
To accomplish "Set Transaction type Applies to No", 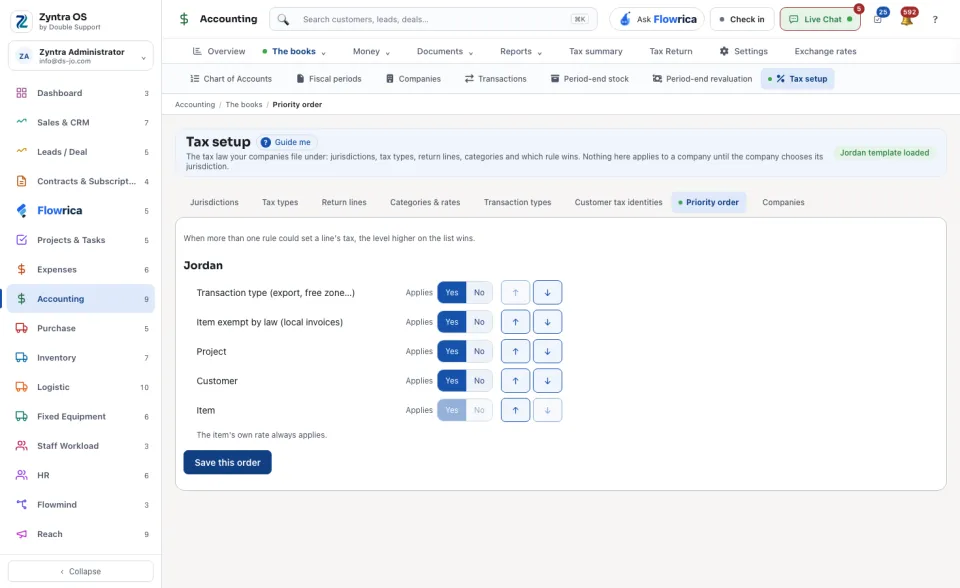I will (x=479, y=293).
